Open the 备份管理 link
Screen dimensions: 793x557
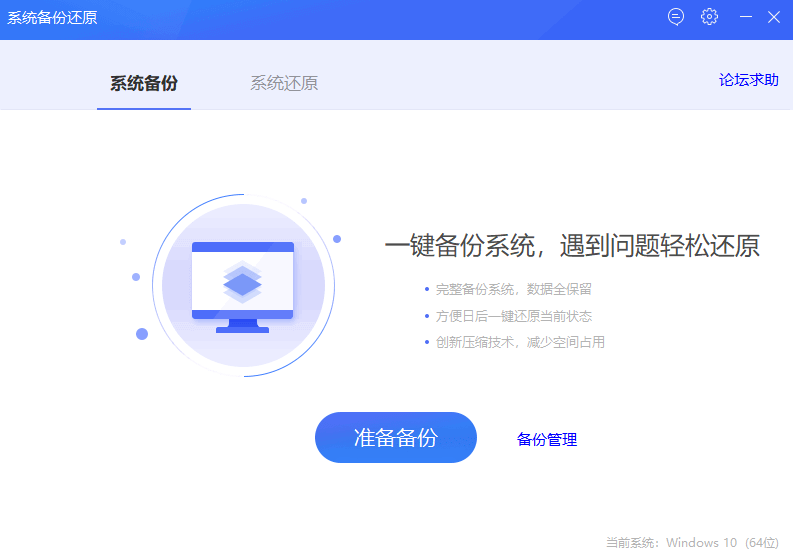pos(547,439)
